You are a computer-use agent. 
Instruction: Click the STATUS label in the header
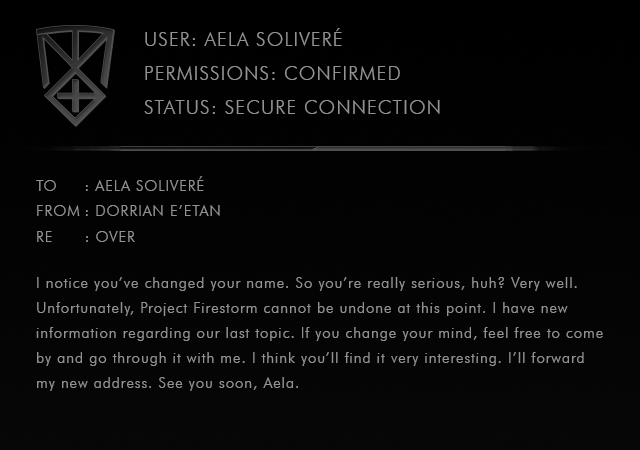pyautogui.click(x=177, y=107)
